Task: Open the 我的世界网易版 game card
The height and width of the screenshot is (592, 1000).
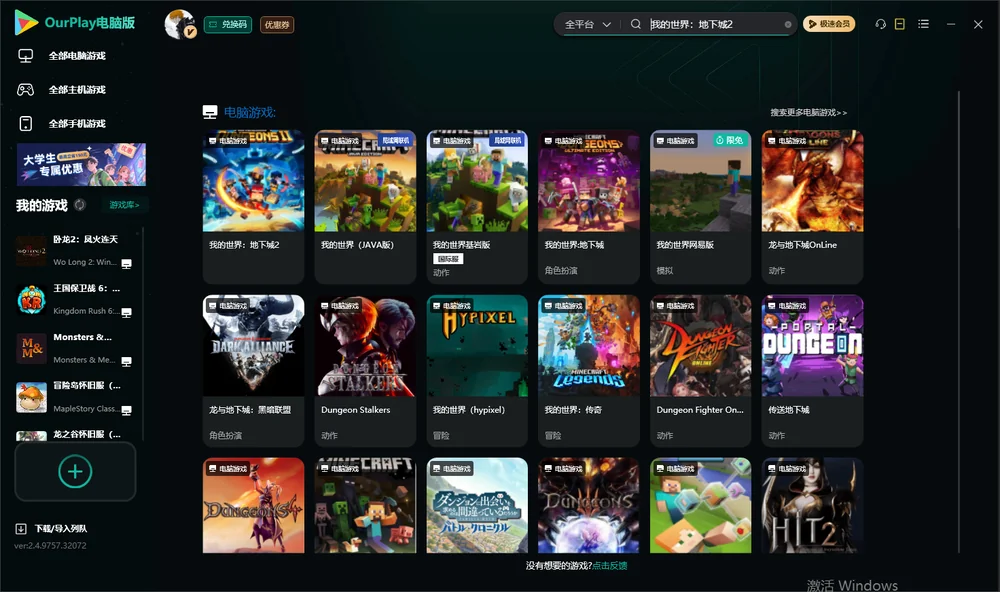Action: (700, 207)
